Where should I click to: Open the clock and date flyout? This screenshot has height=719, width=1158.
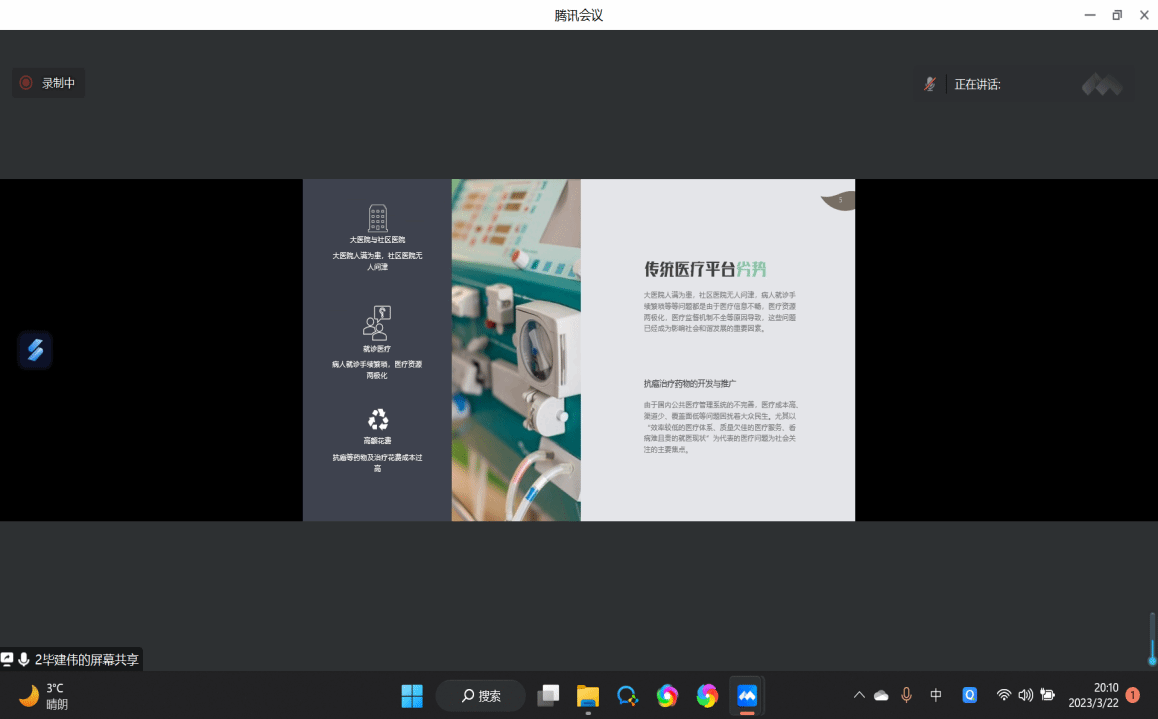(1092, 695)
